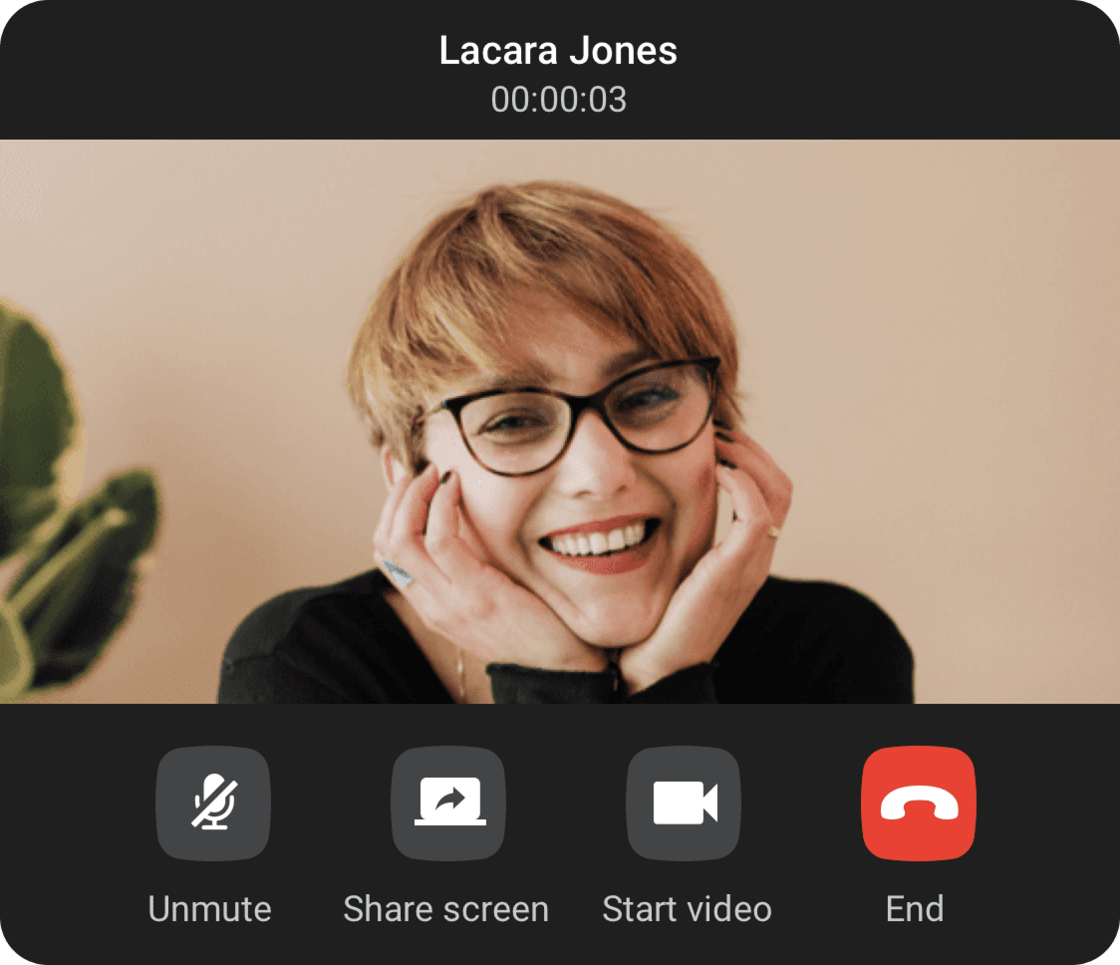The height and width of the screenshot is (965, 1120).
Task: Toggle the microphone from muted to unmuted
Action: click(x=211, y=802)
